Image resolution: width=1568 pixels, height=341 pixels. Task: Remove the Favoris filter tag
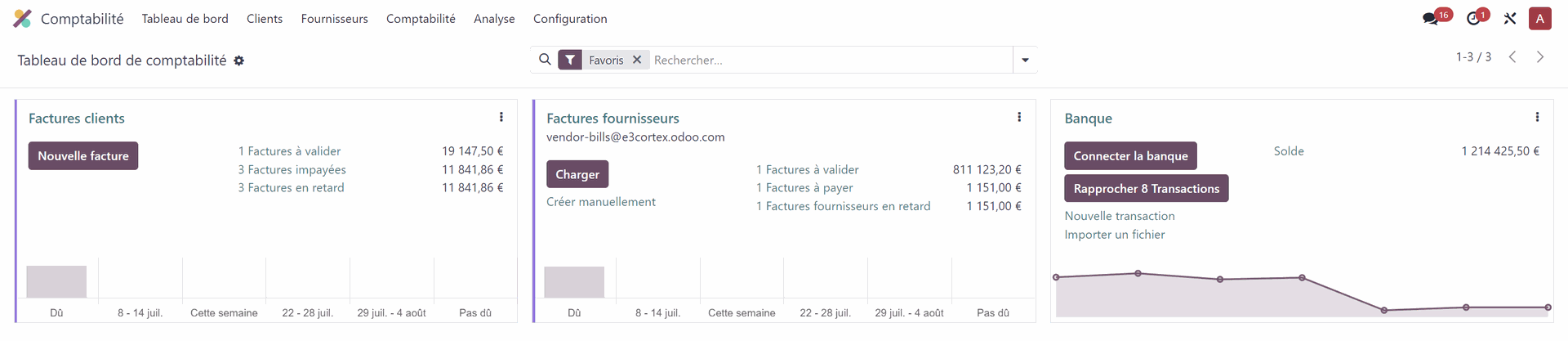click(x=637, y=60)
